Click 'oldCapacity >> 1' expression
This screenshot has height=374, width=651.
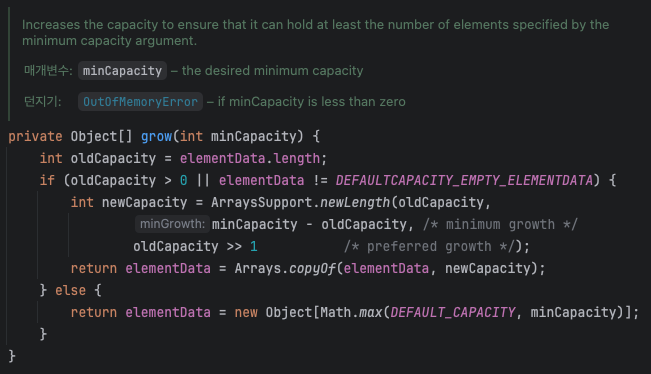click(195, 247)
